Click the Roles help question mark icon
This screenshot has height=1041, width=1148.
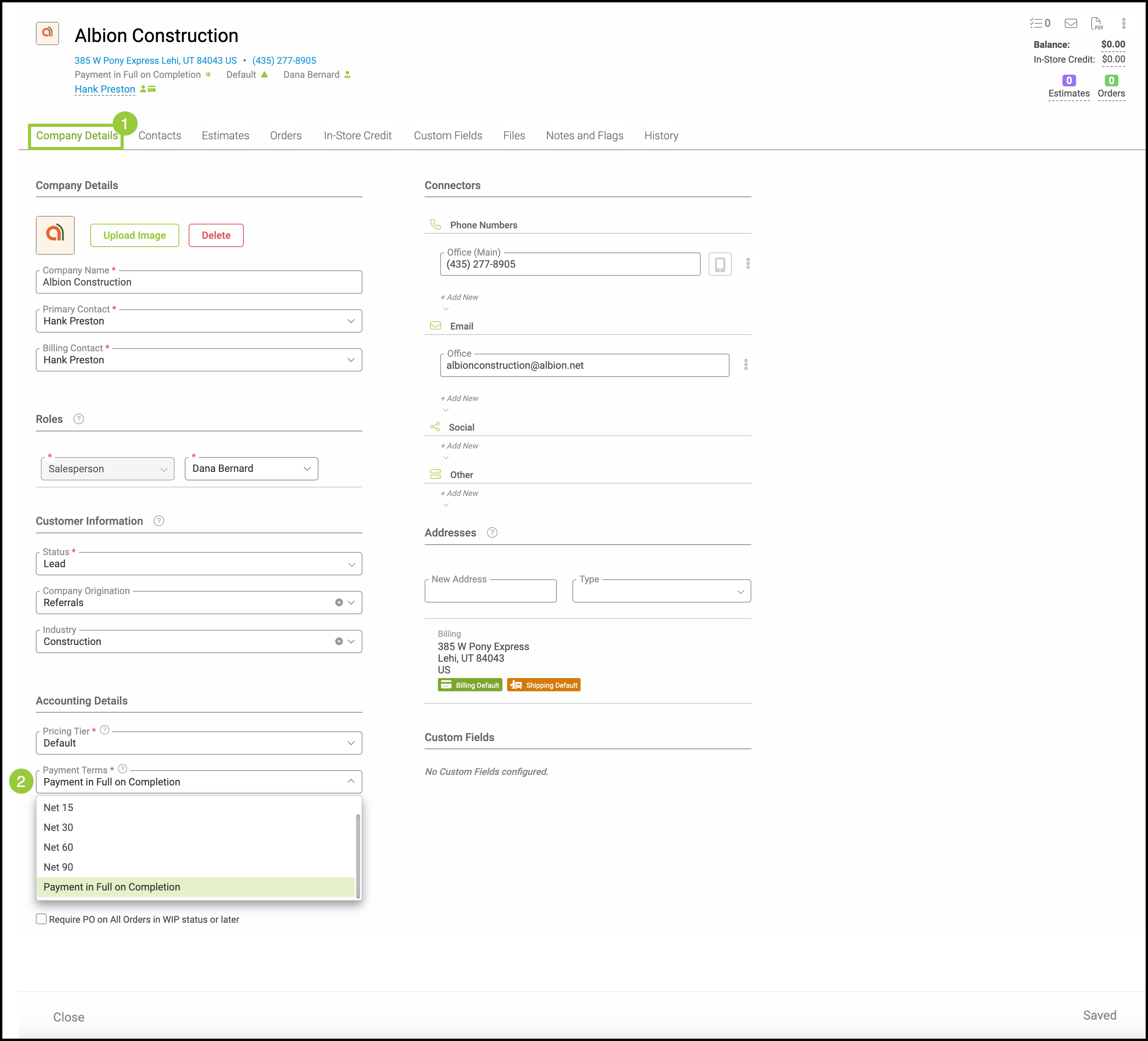pos(79,419)
